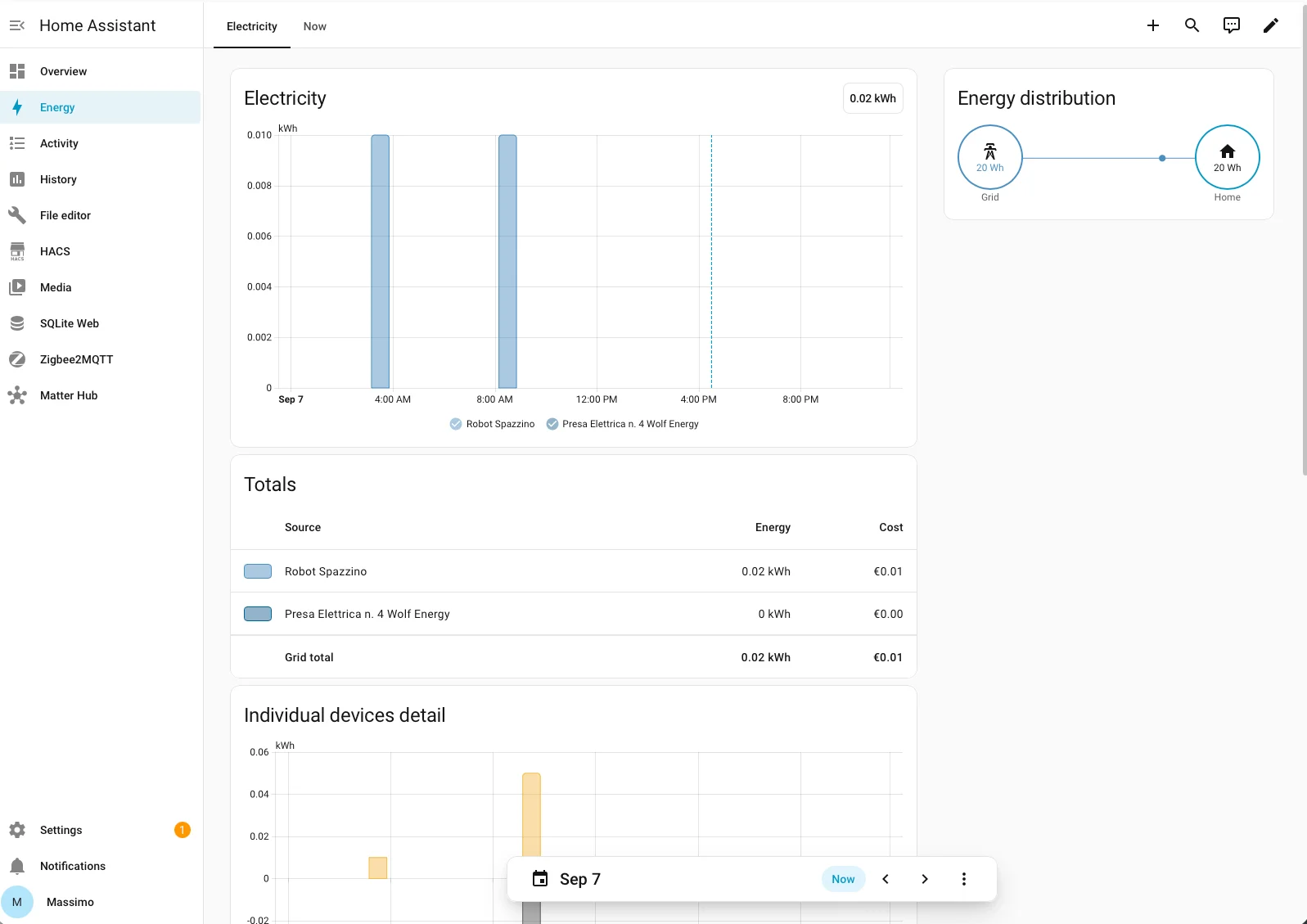Click the 8:00 AM electricity bar
The image size is (1307, 924).
507,261
